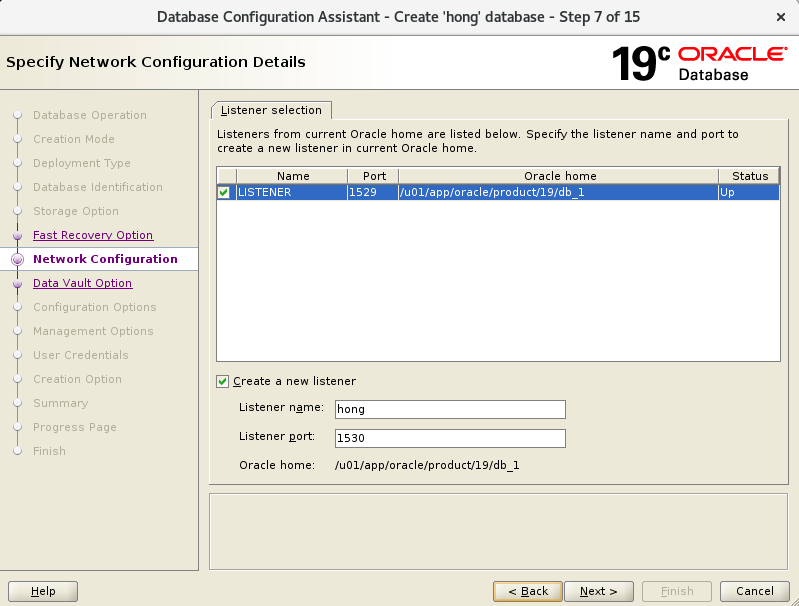This screenshot has height=606, width=799.
Task: Click the Management Options step label
Action: (x=93, y=331)
